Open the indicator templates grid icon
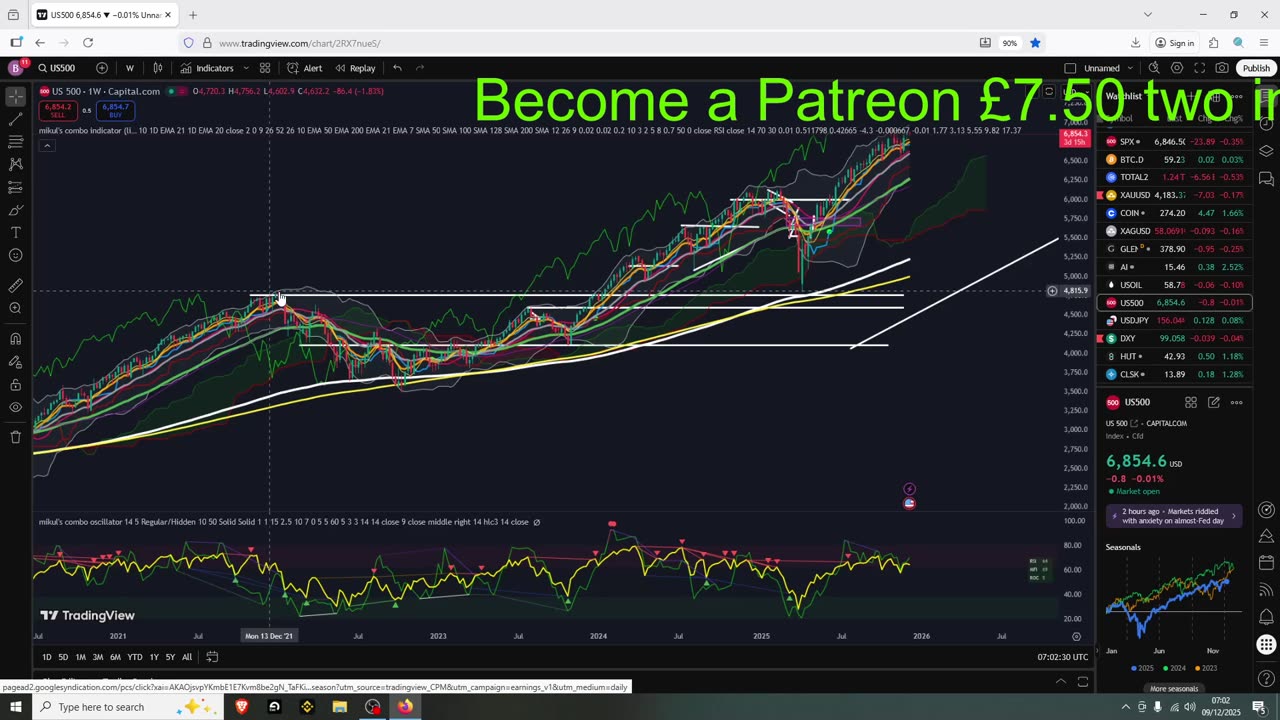Screen dimensions: 1280x720 [265, 68]
